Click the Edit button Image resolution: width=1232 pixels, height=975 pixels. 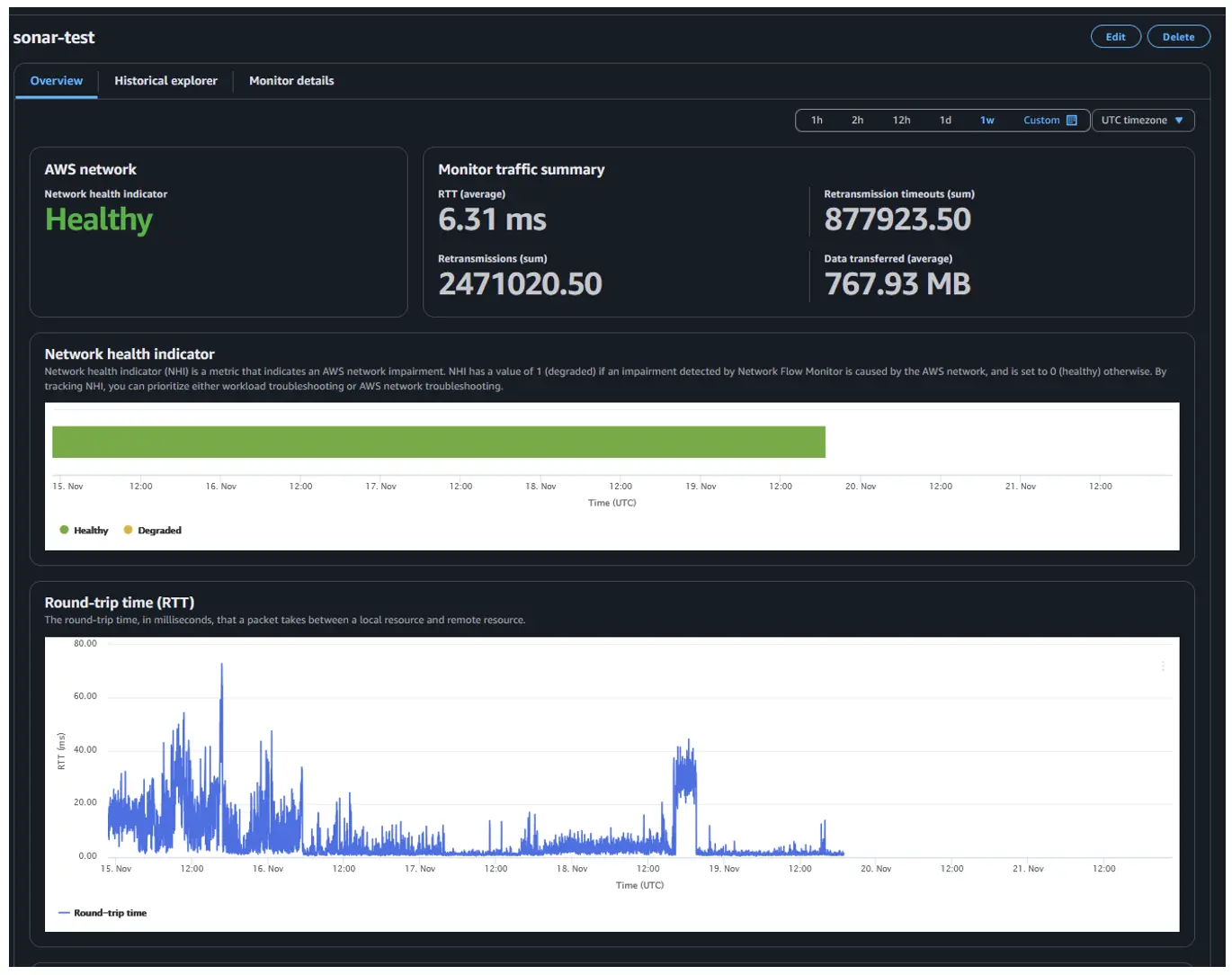(x=1115, y=37)
